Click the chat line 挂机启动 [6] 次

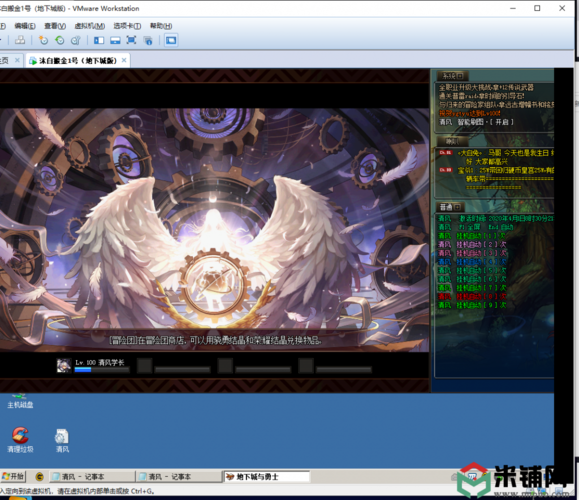click(472, 279)
